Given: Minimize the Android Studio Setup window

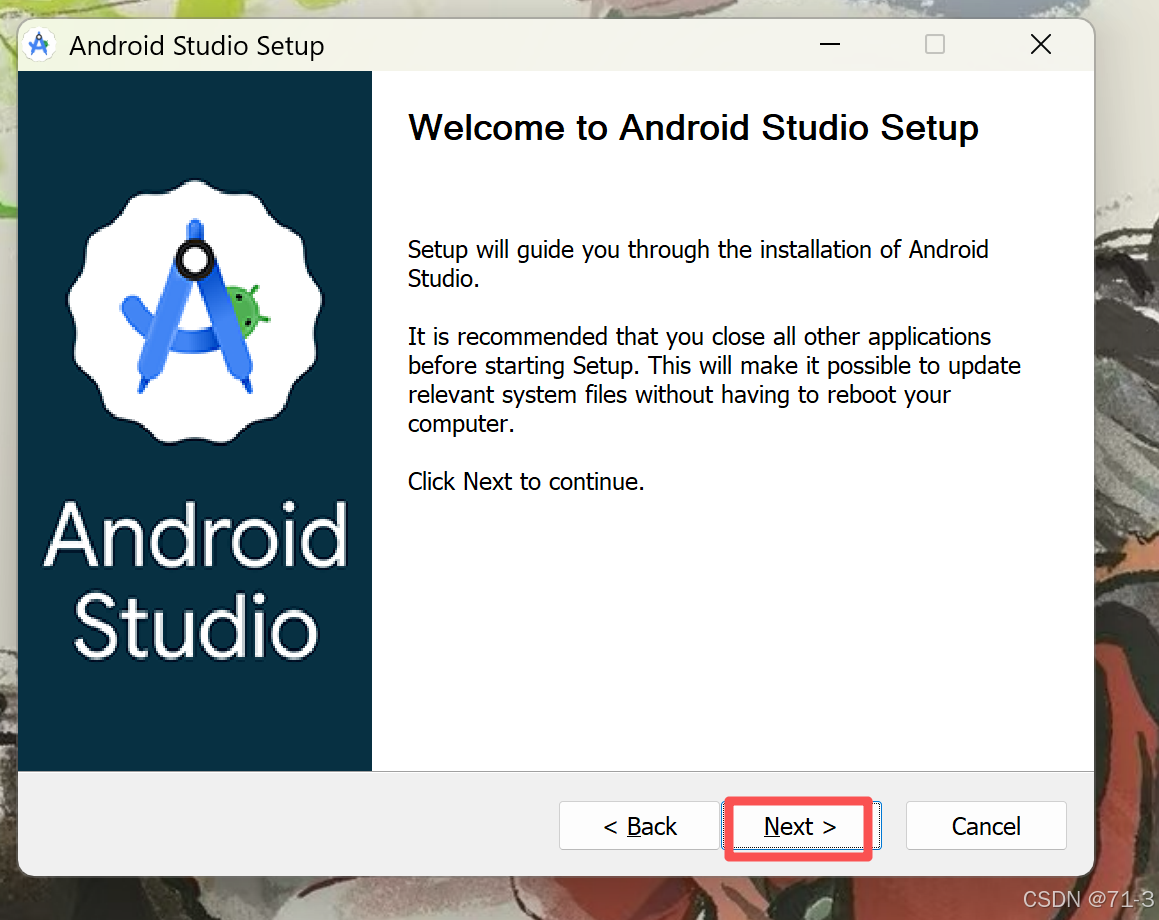Looking at the screenshot, I should tap(830, 44).
